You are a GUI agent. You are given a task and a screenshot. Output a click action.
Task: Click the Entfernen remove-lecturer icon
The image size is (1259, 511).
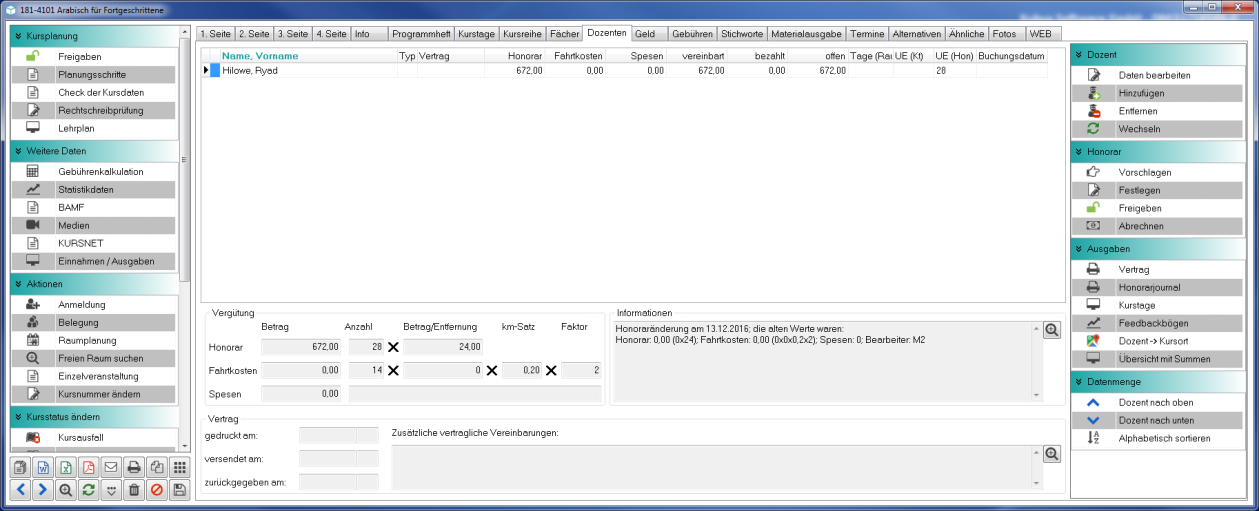tap(1093, 111)
